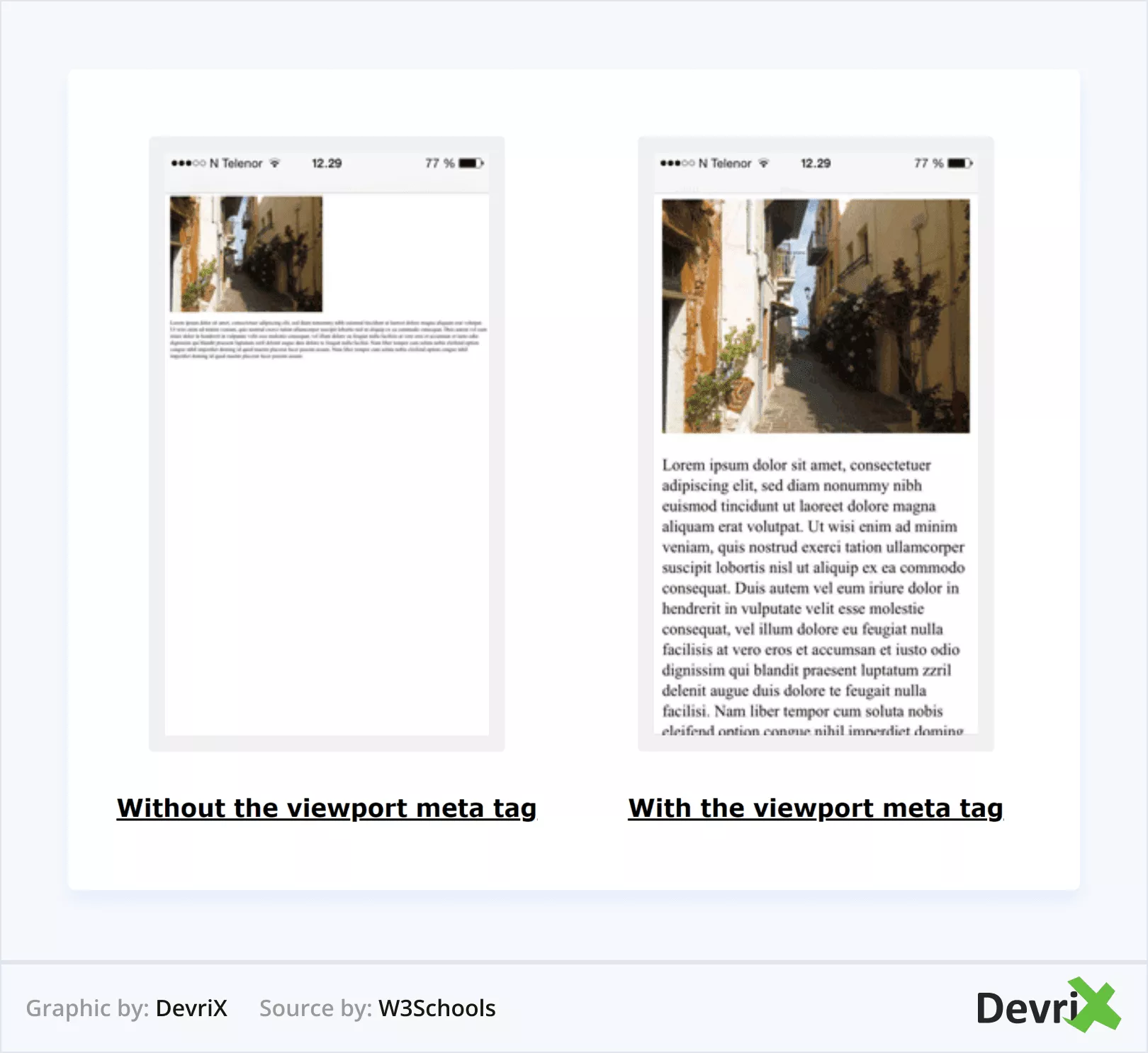Click the tiny Lorem ipsum text in left phone

328,339
